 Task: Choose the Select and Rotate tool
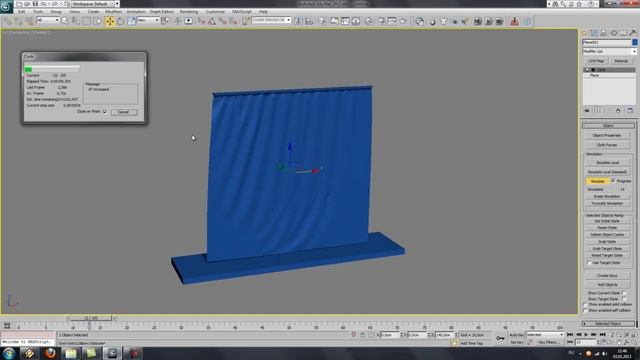click(120, 21)
